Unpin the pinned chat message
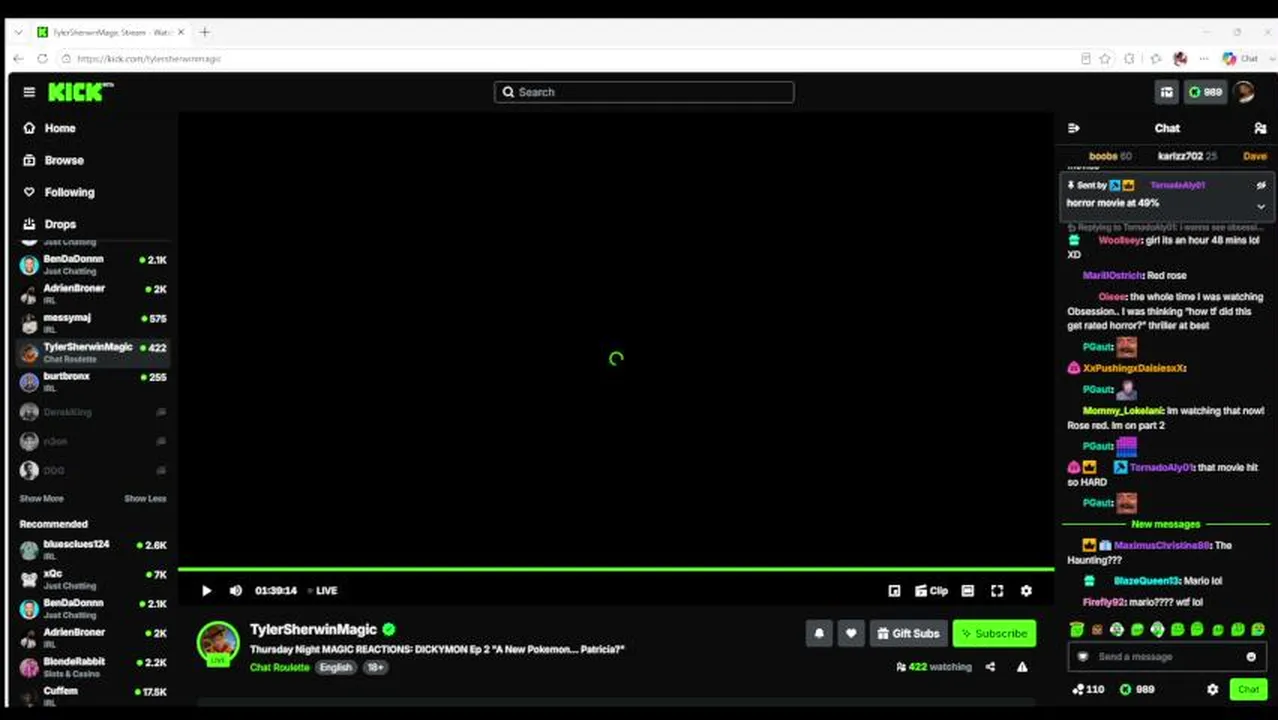1278x720 pixels. [1261, 185]
